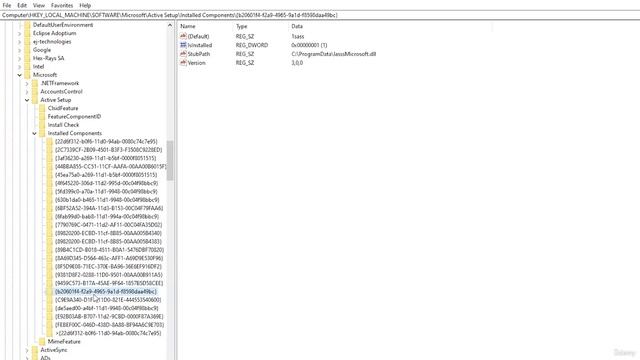Collapse the Installed Components key
This screenshot has width=640, height=360.
[x=35, y=133]
